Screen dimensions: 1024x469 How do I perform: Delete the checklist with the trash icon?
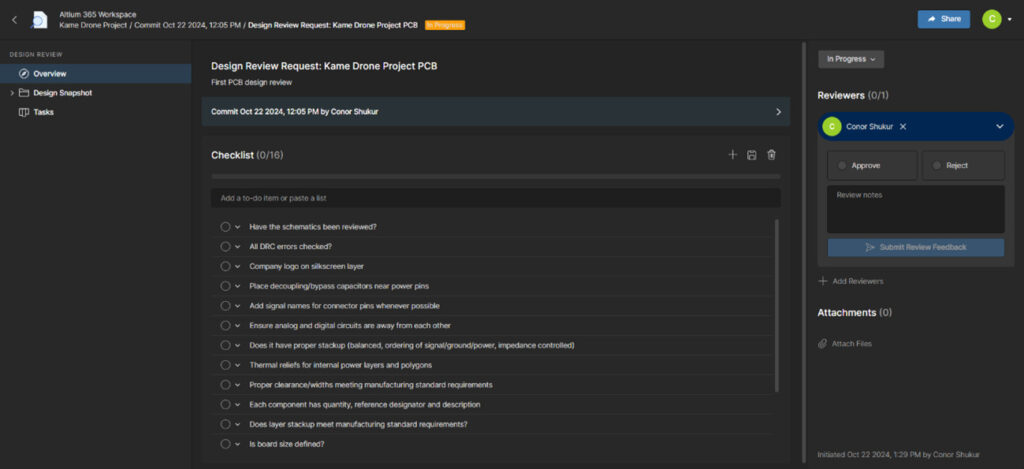coord(771,155)
